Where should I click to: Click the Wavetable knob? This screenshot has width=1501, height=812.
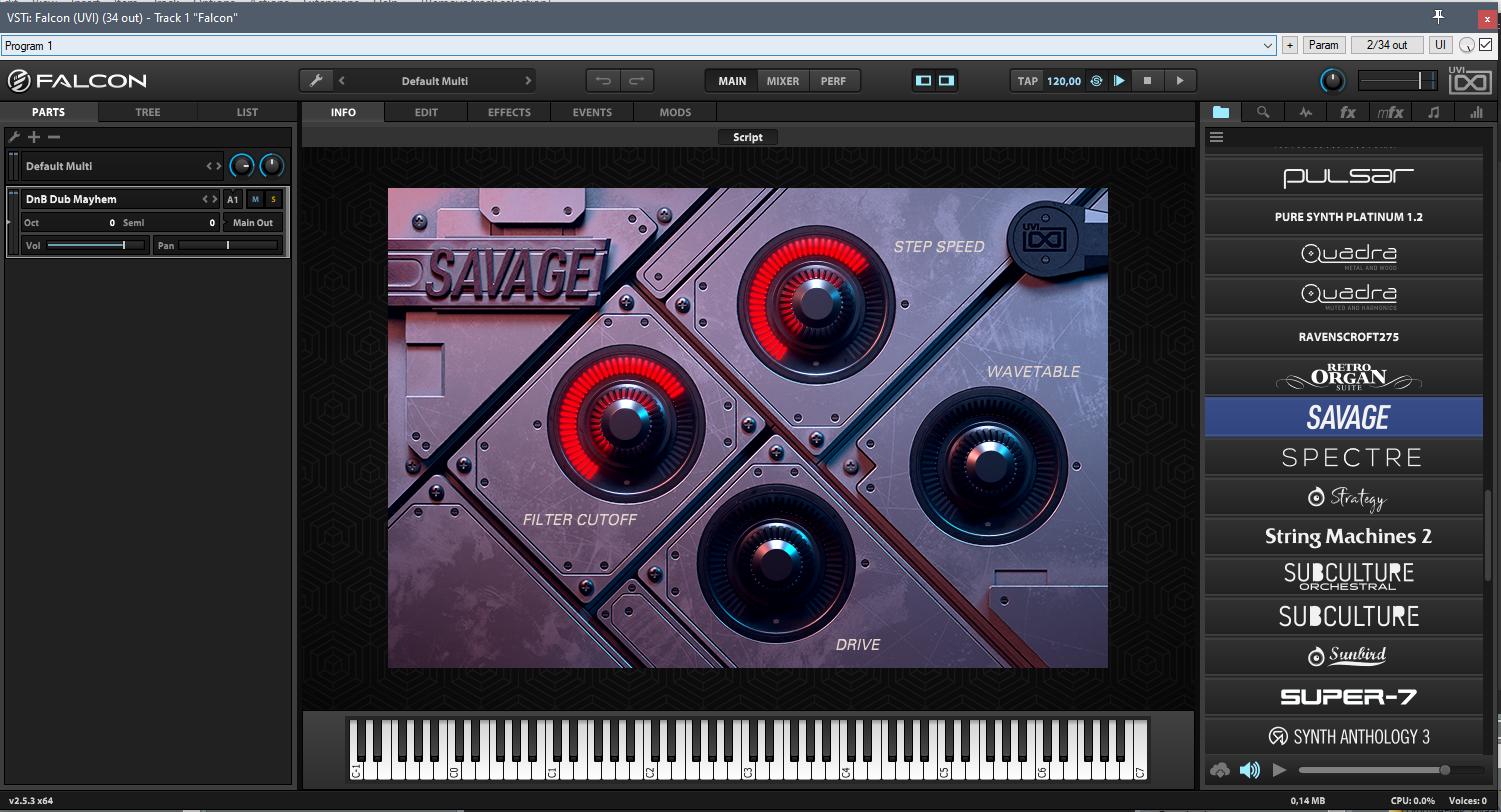(989, 464)
